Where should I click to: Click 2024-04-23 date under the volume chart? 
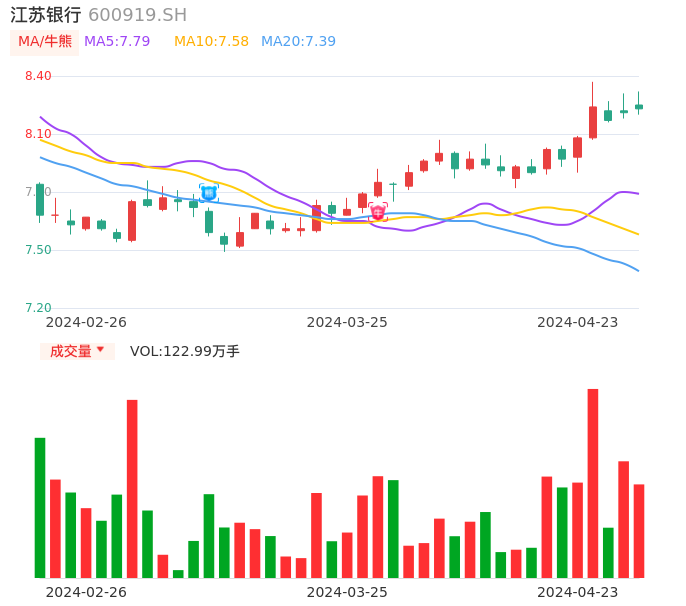(578, 591)
